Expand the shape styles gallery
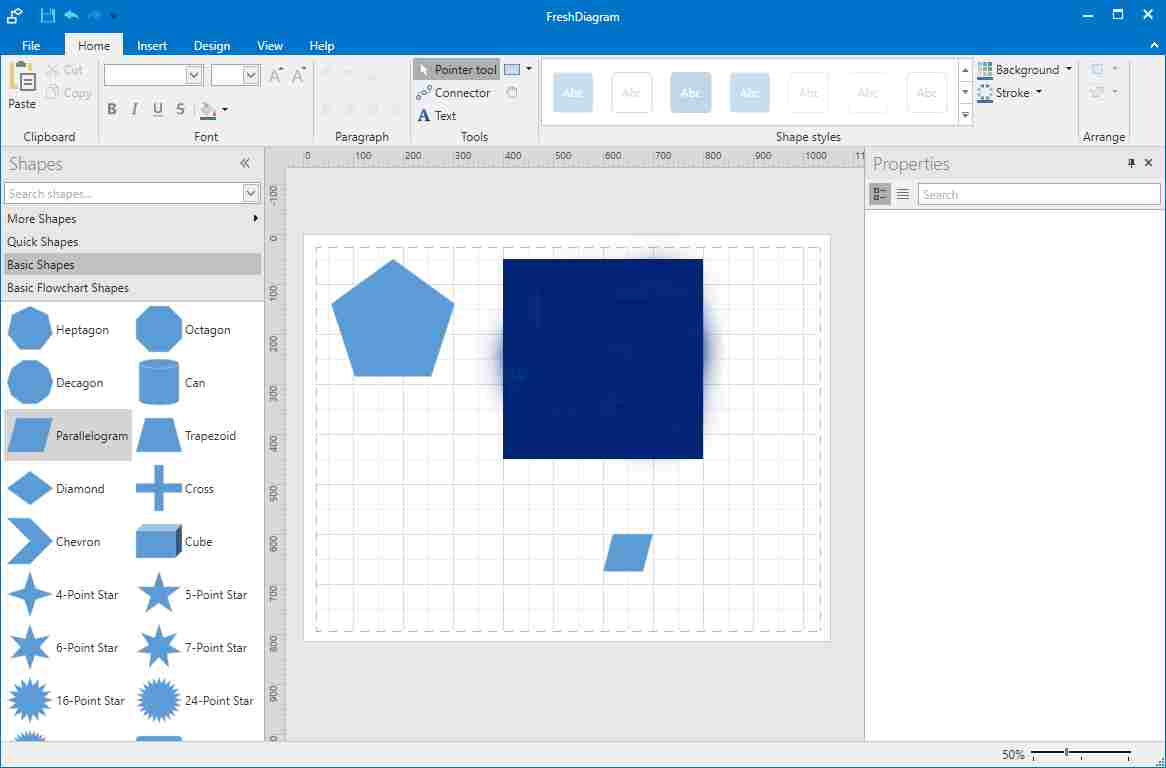 [x=965, y=114]
